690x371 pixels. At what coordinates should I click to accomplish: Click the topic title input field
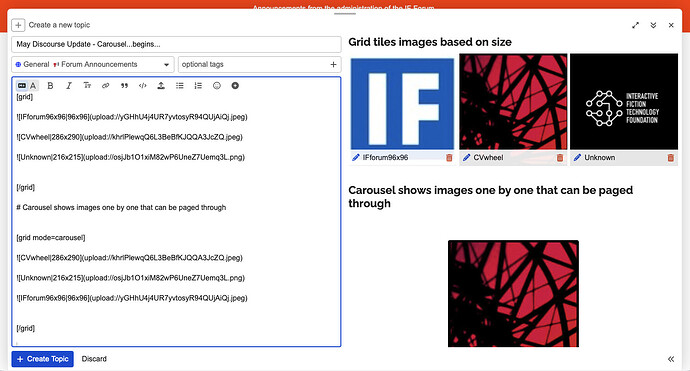coord(176,44)
